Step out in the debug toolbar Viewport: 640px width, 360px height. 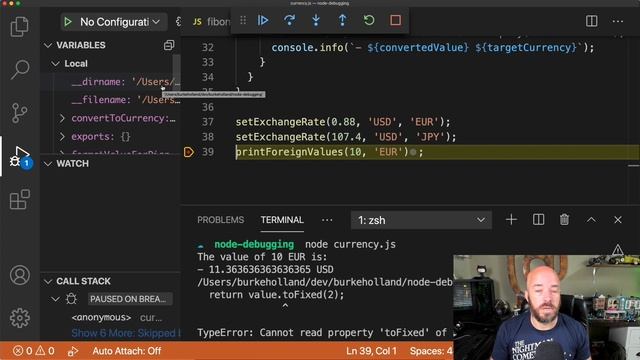342,20
